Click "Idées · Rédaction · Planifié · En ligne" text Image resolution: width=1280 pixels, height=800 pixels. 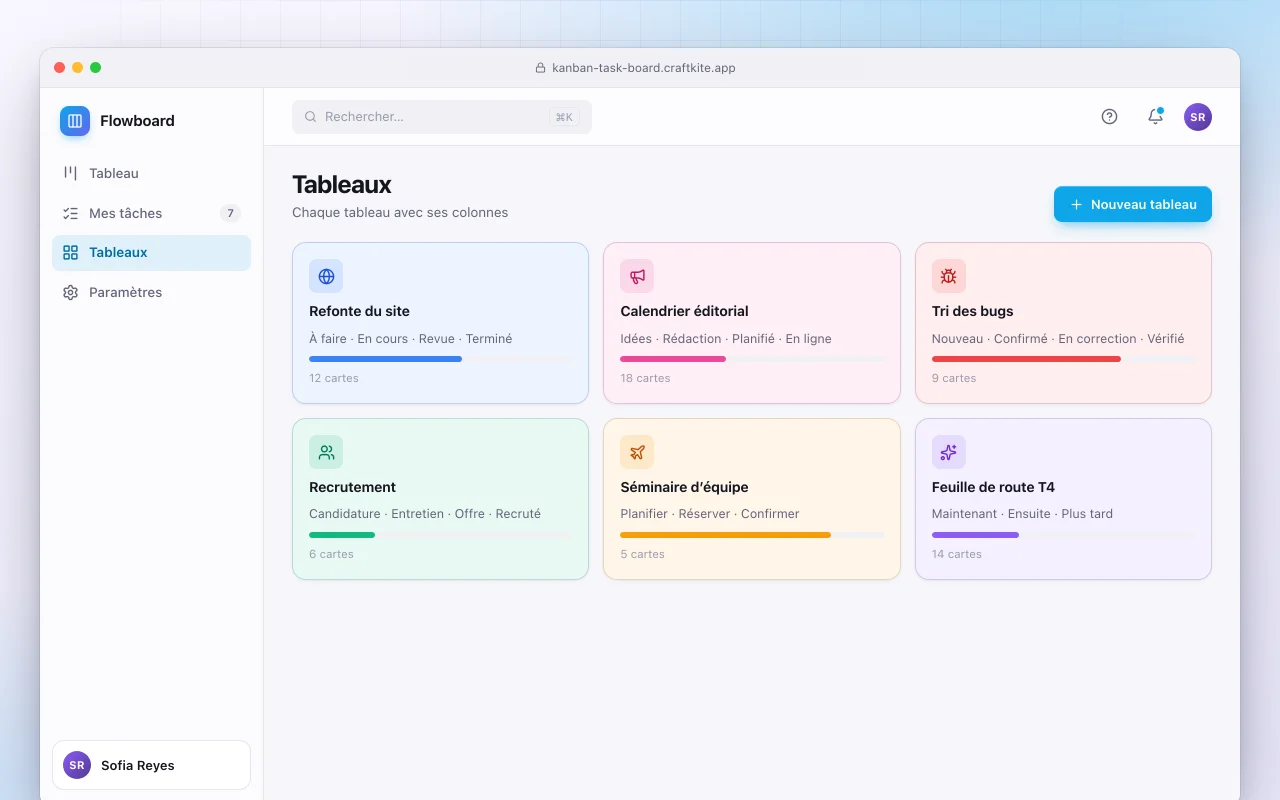tap(726, 339)
